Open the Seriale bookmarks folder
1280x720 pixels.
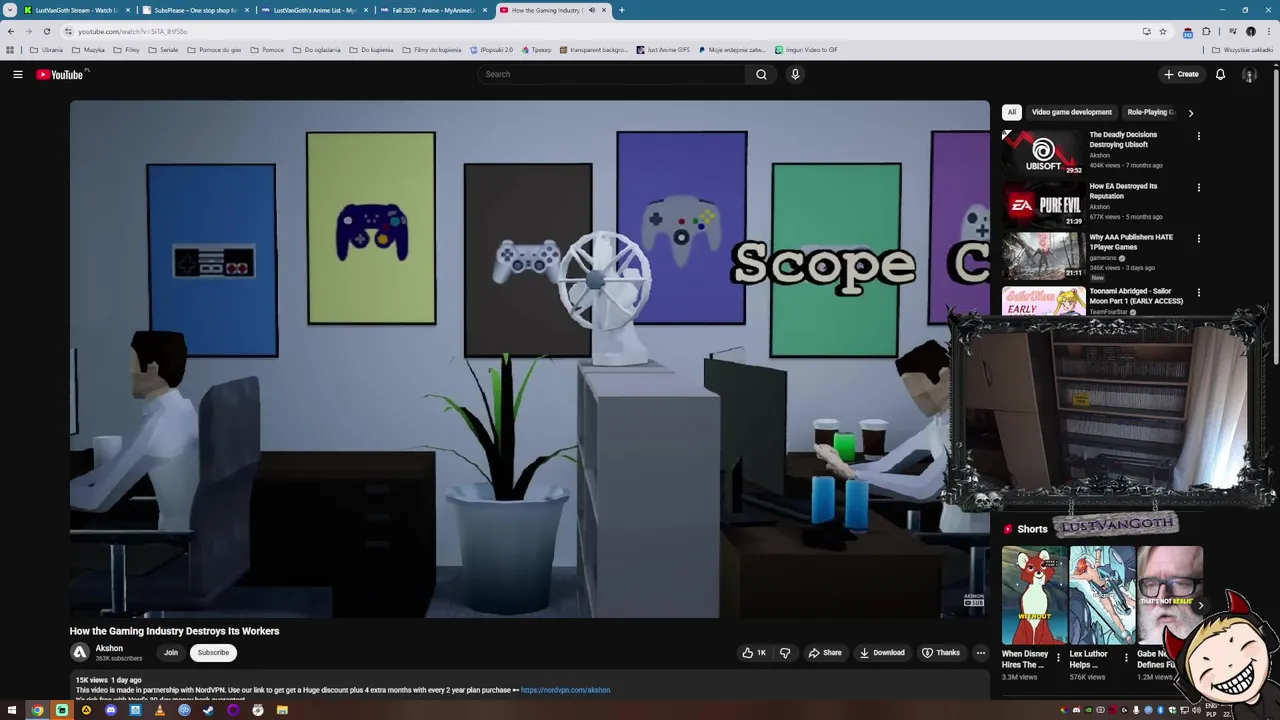[x=163, y=49]
